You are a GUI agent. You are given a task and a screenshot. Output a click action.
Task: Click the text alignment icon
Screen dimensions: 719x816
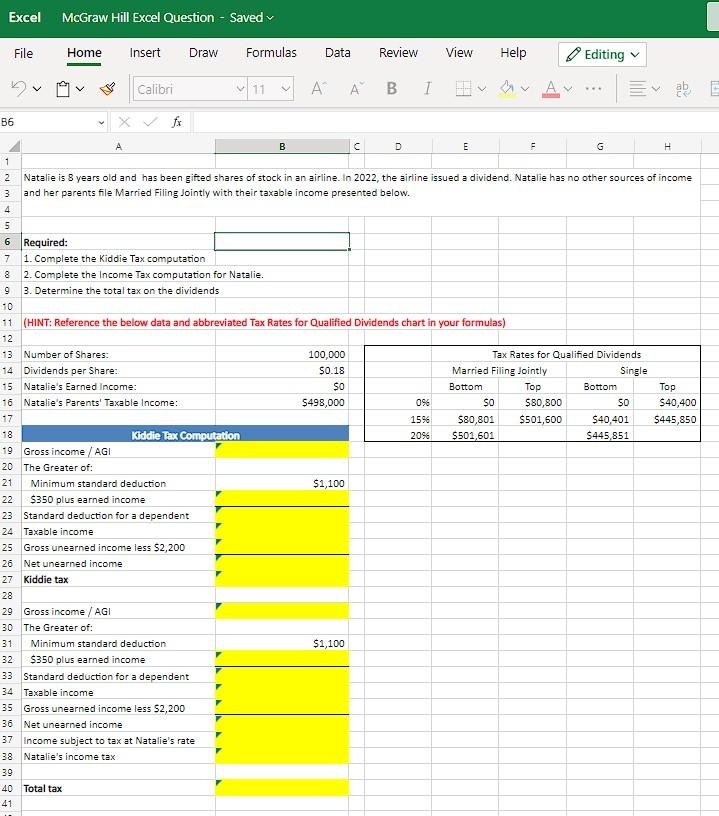click(637, 89)
